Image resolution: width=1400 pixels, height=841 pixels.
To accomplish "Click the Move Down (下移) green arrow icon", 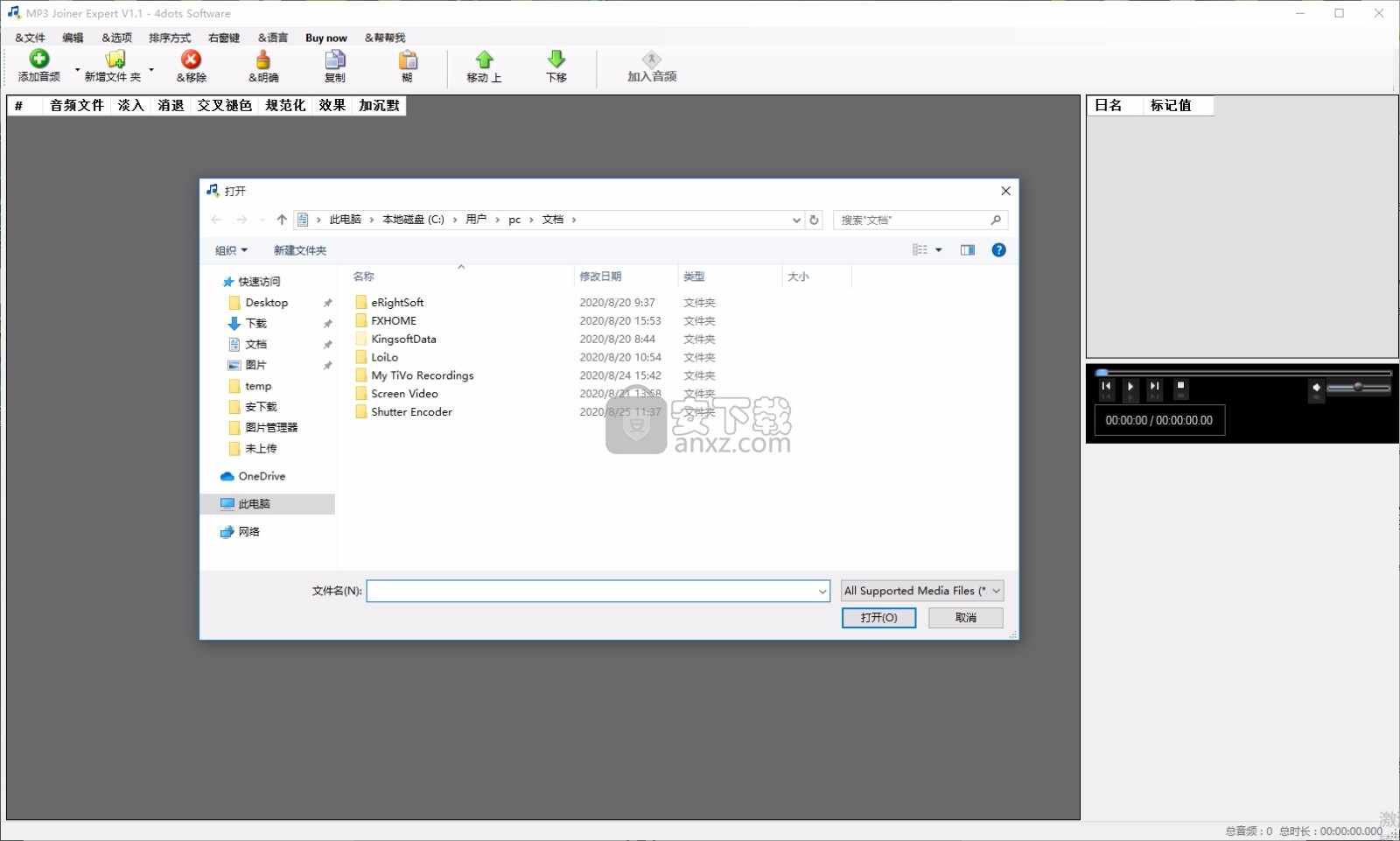I will [x=556, y=60].
